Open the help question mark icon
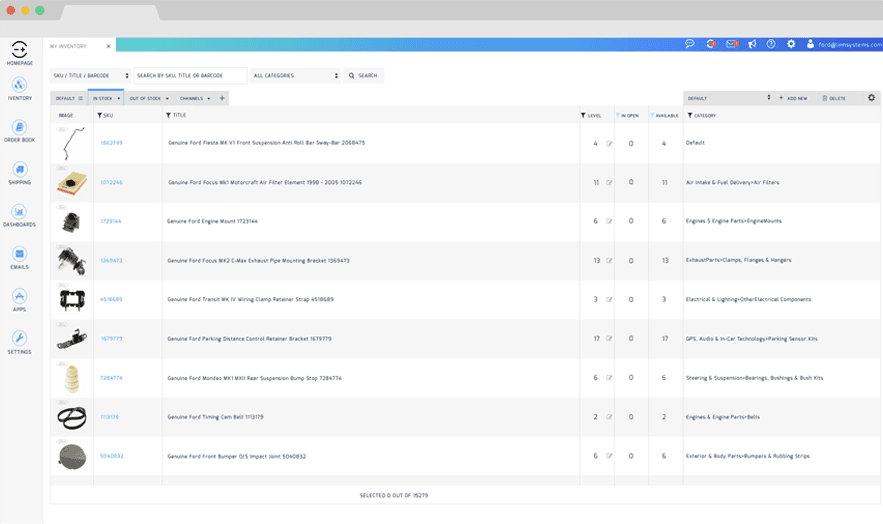 click(771, 44)
